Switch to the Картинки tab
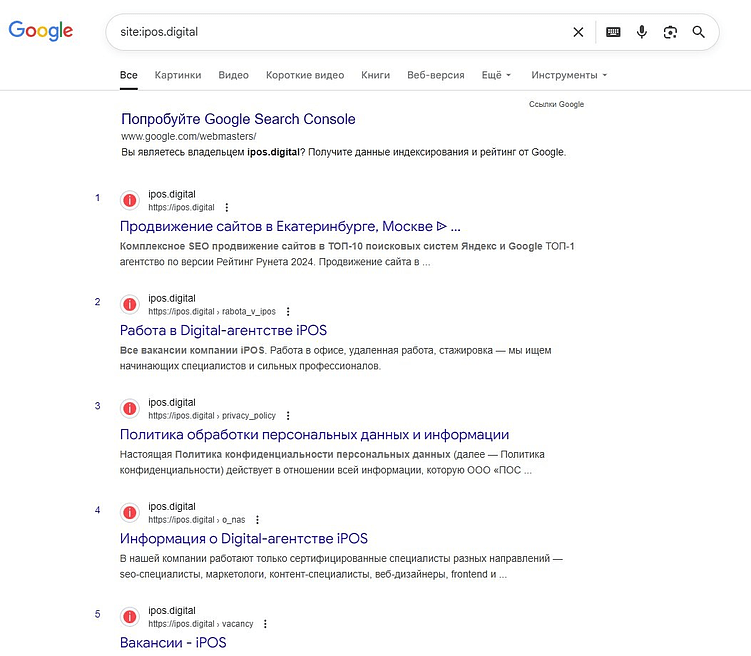 tap(178, 75)
